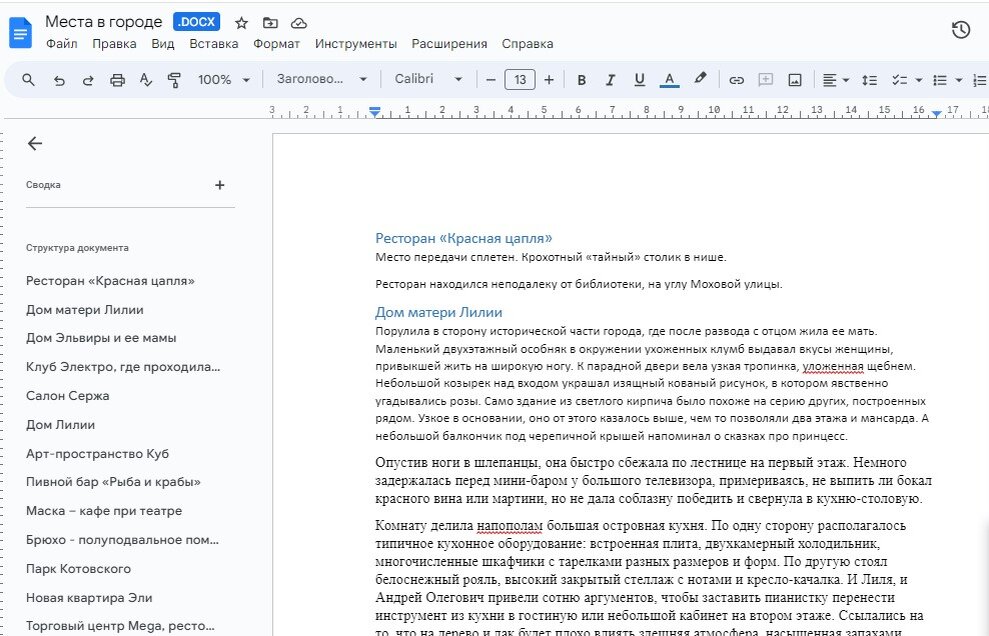Image resolution: width=989 pixels, height=636 pixels.
Task: Open the highlight color marker
Action: click(x=700, y=79)
